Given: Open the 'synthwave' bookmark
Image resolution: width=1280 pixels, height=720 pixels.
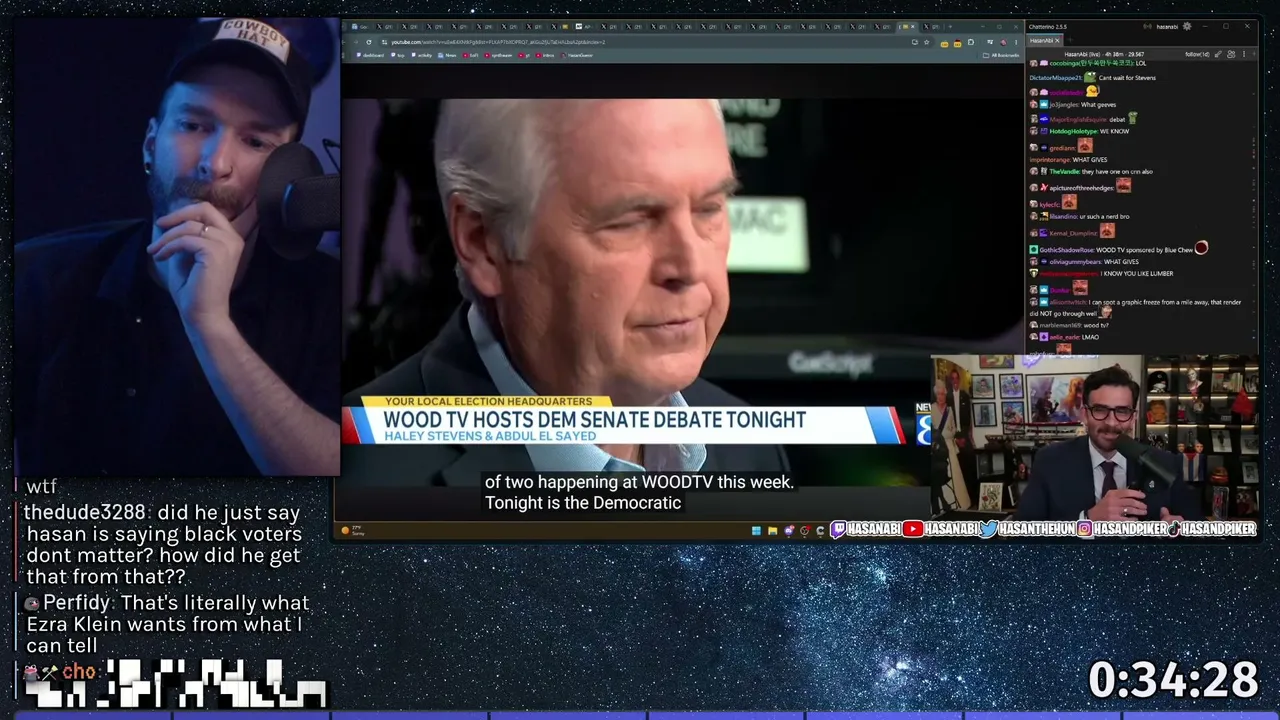Looking at the screenshot, I should 500,55.
